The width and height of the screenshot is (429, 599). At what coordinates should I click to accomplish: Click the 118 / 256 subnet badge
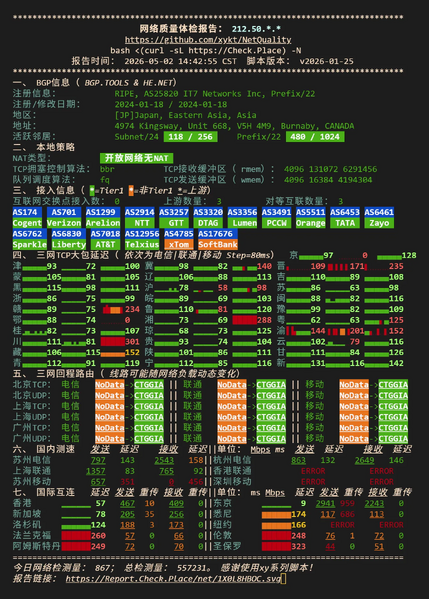click(190, 137)
